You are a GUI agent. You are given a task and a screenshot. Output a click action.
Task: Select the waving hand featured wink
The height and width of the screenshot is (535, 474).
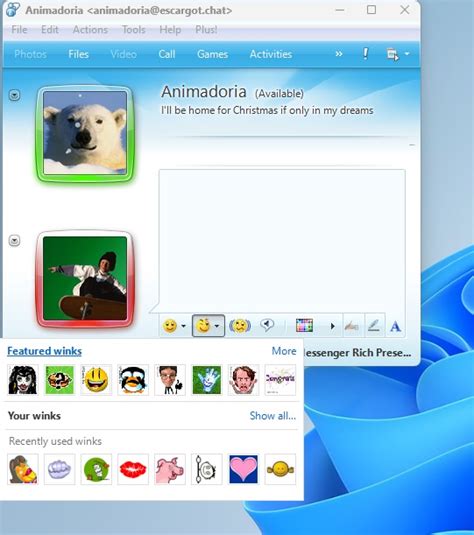point(206,380)
